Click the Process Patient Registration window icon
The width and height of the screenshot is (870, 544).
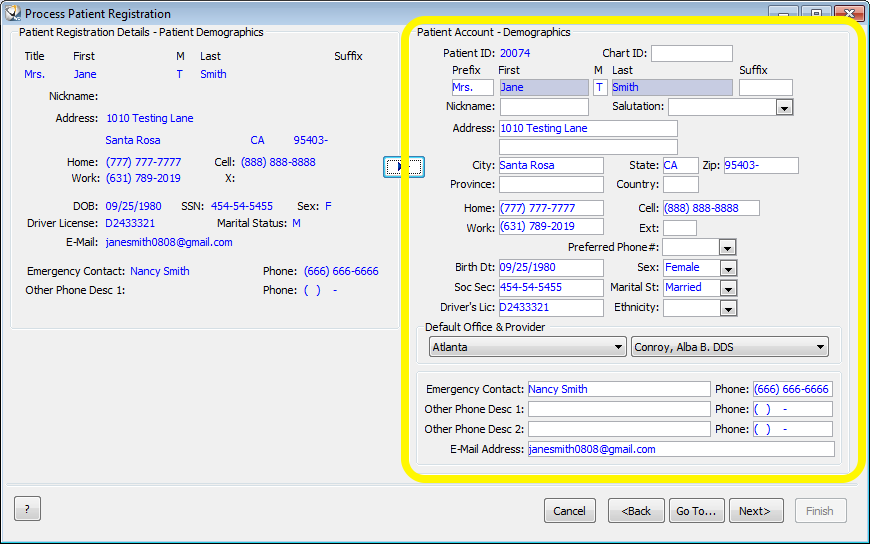coord(12,13)
